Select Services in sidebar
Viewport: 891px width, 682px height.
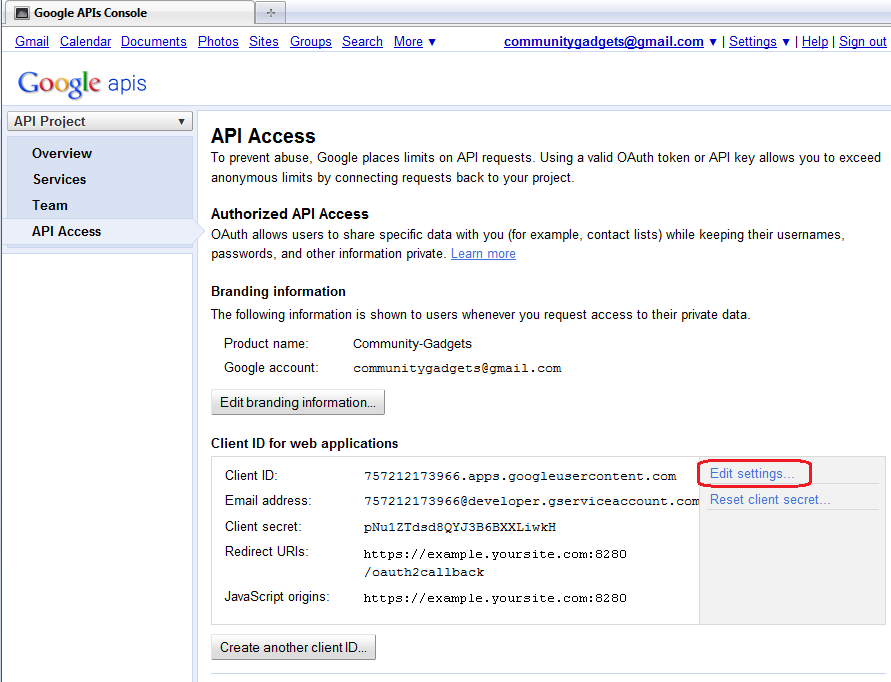pos(60,180)
